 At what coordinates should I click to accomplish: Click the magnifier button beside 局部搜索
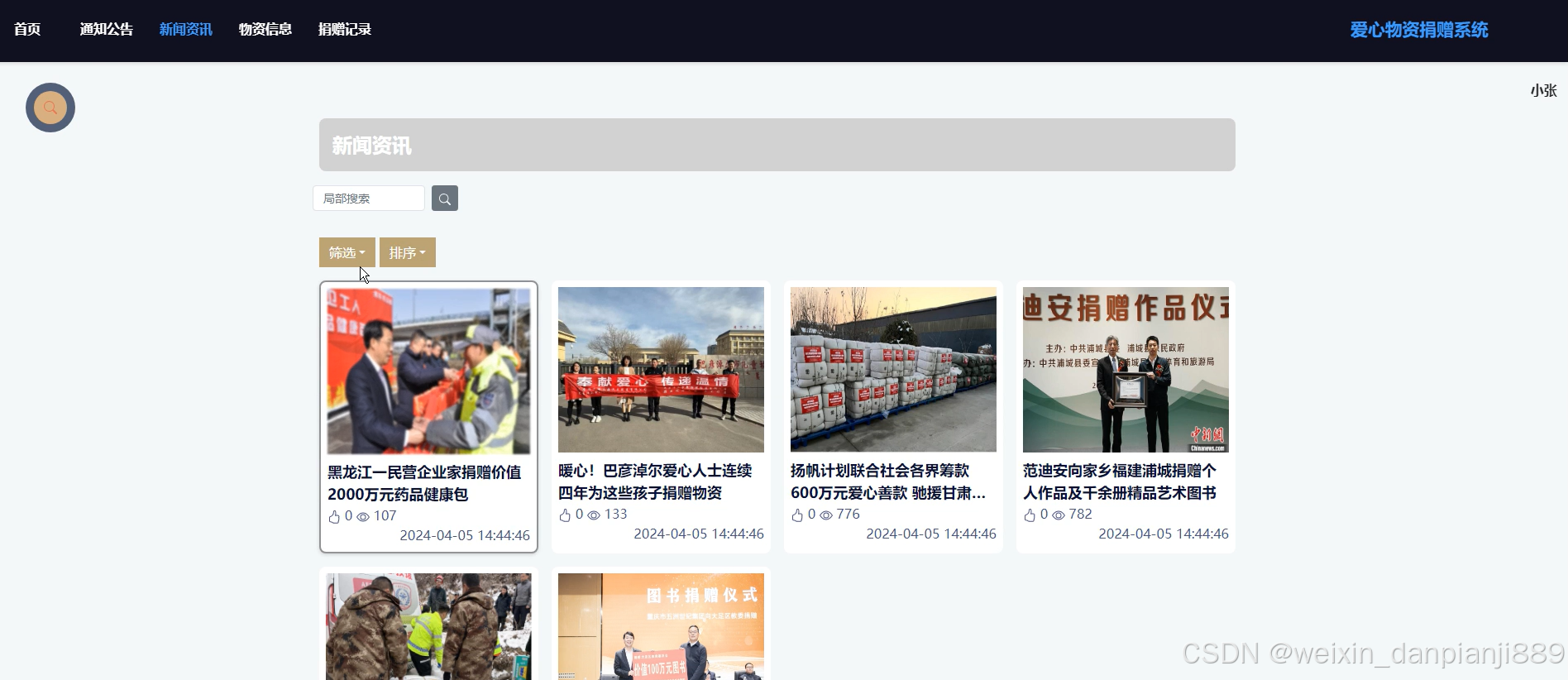coord(445,199)
